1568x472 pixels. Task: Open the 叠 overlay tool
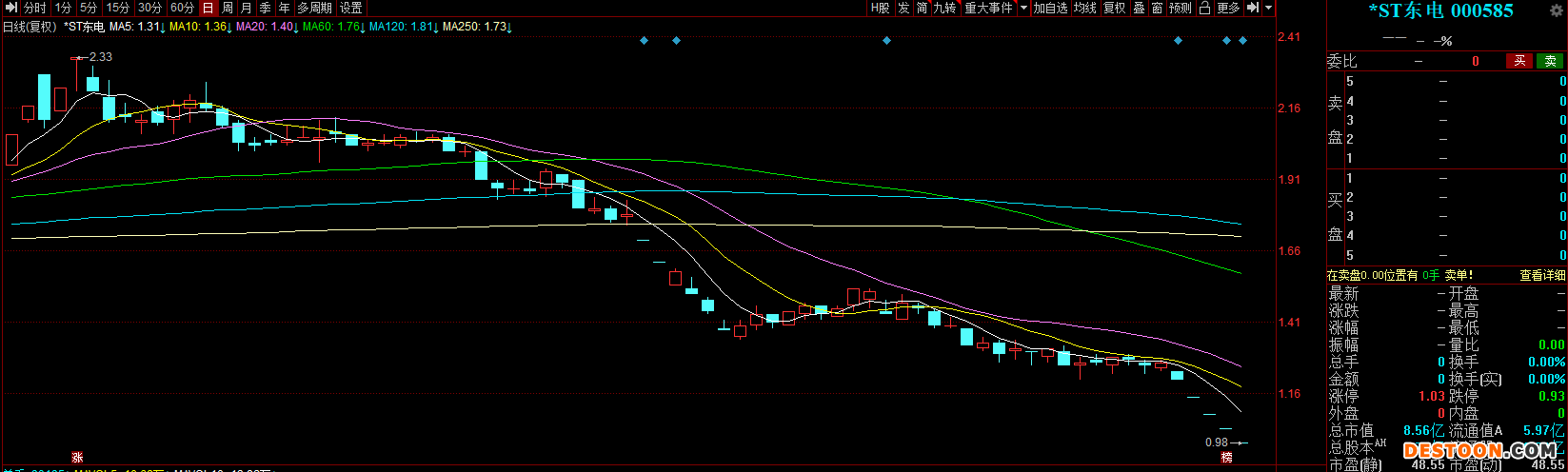pyautogui.click(x=1139, y=8)
